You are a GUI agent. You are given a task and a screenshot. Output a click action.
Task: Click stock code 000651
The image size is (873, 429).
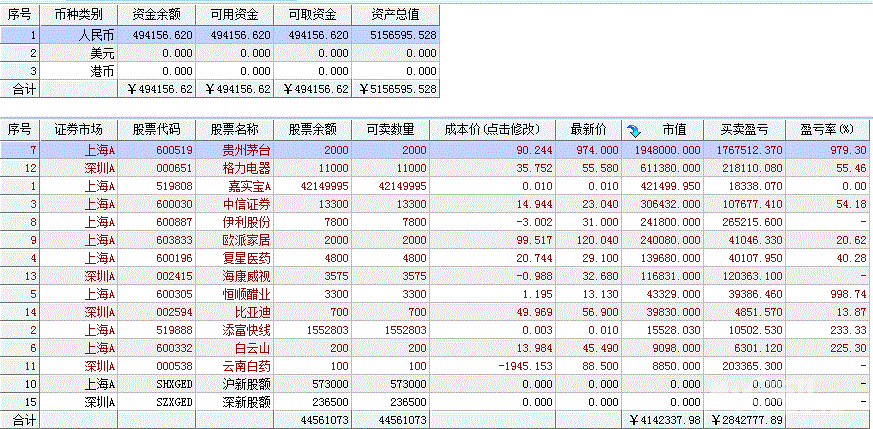(174, 168)
